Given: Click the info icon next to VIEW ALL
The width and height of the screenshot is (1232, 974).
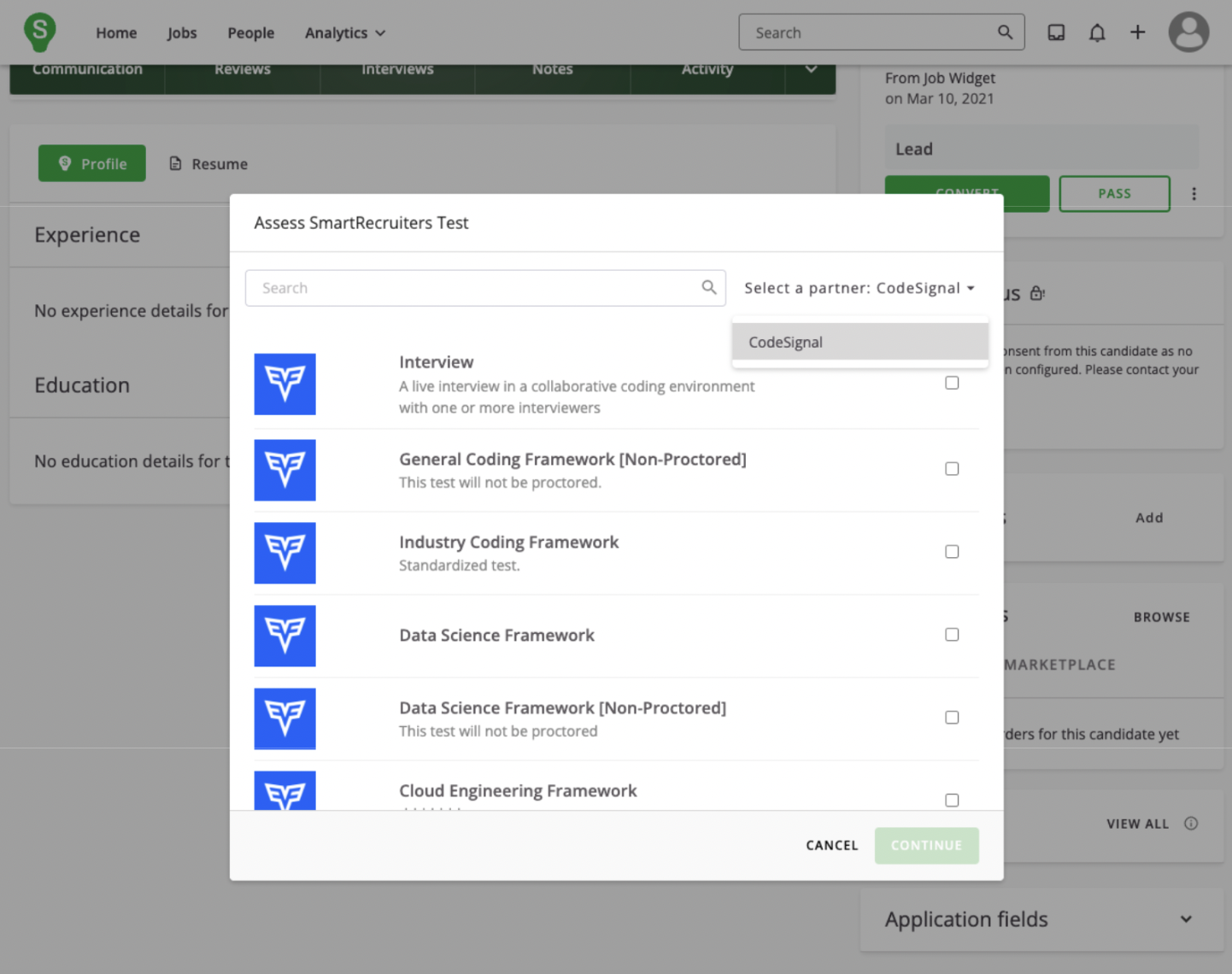Looking at the screenshot, I should click(1191, 824).
